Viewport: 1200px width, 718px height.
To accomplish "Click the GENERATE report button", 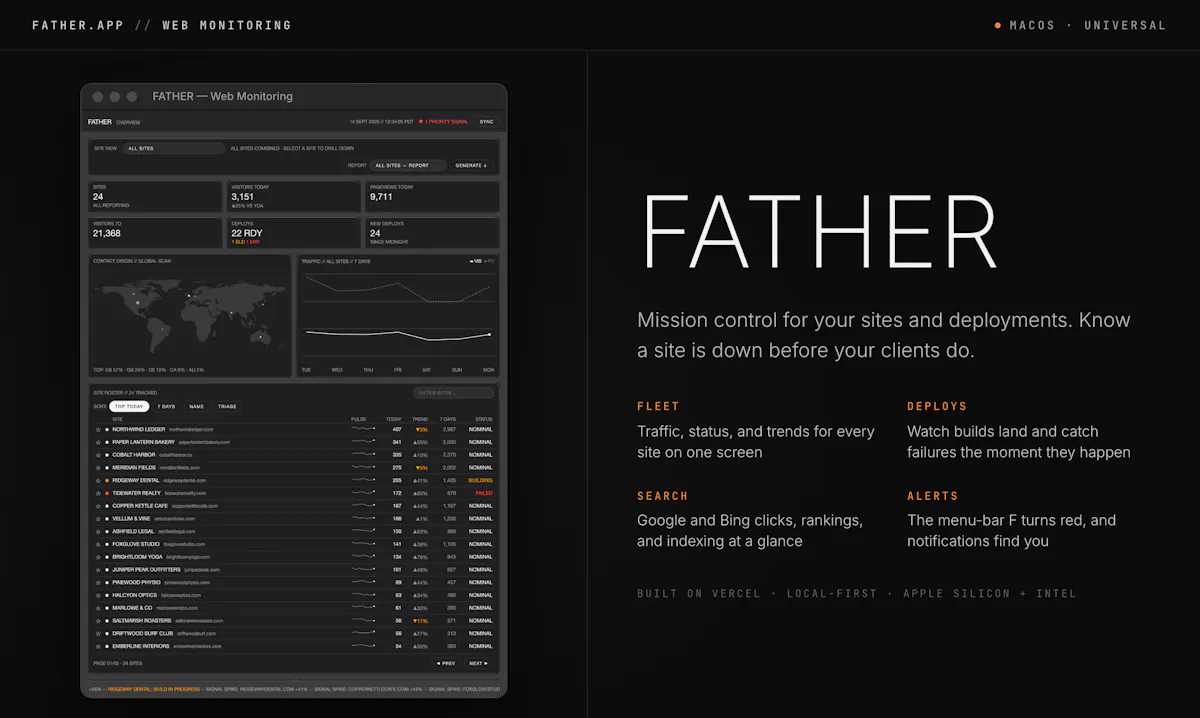I will pos(472,165).
